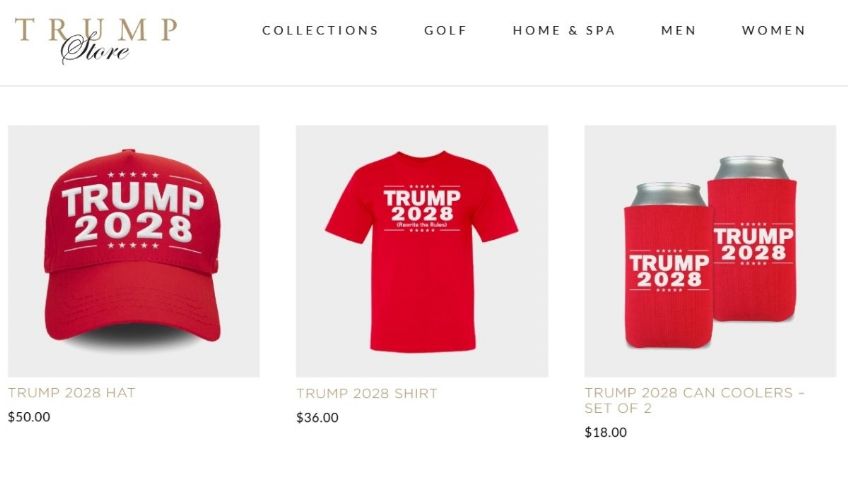Open the Women menu

pos(773,31)
